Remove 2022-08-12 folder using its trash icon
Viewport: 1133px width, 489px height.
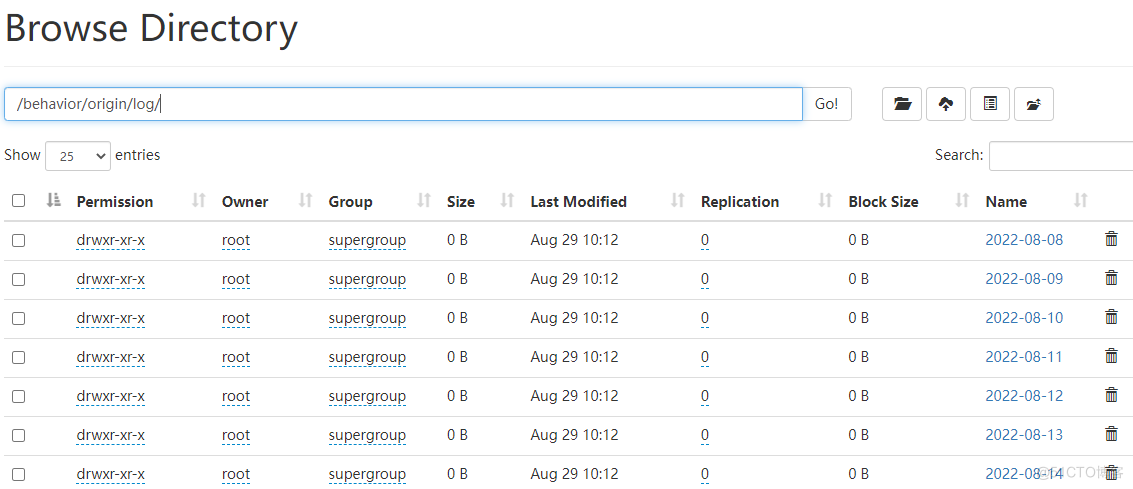(x=1111, y=395)
